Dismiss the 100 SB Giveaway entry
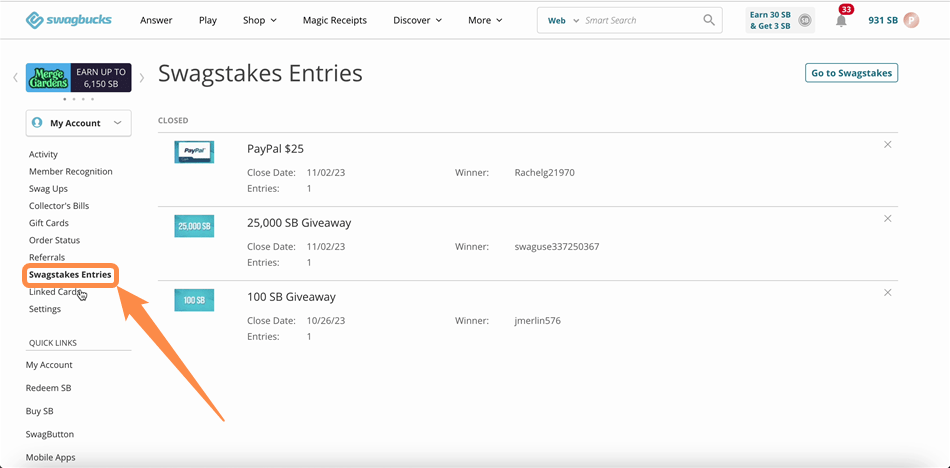 [888, 292]
